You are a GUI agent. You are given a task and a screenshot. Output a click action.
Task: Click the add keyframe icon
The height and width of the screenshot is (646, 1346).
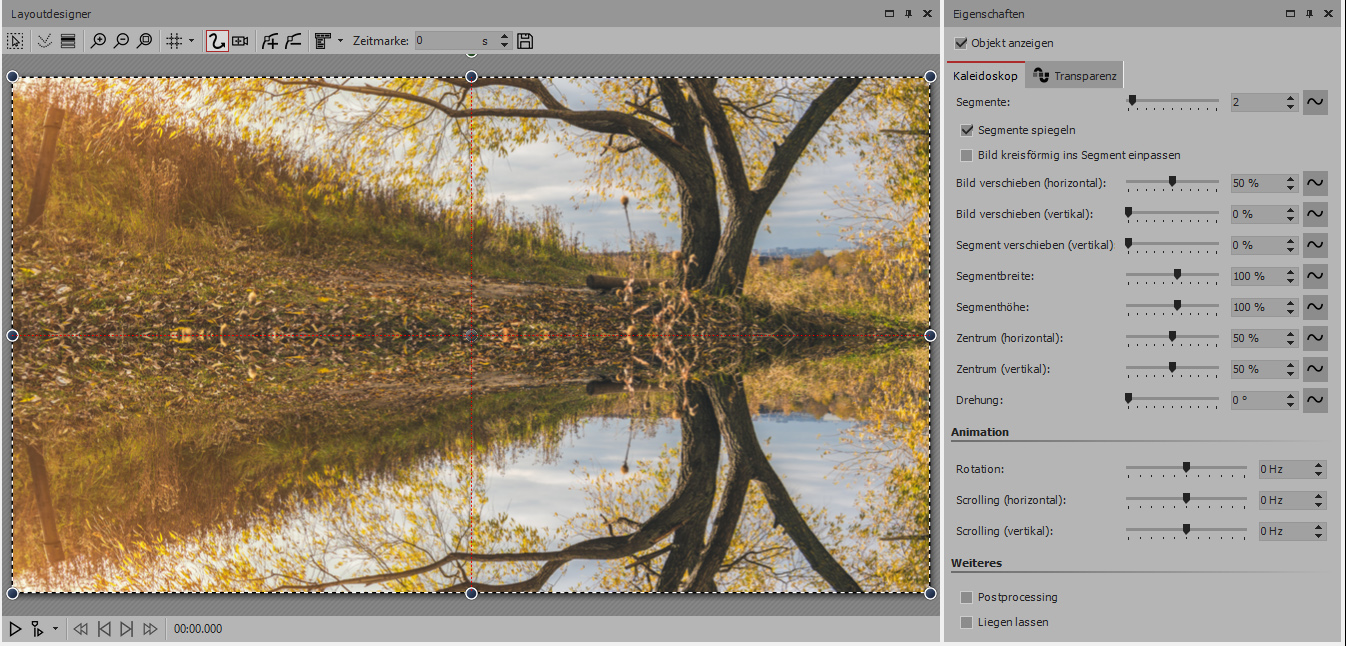(x=270, y=41)
